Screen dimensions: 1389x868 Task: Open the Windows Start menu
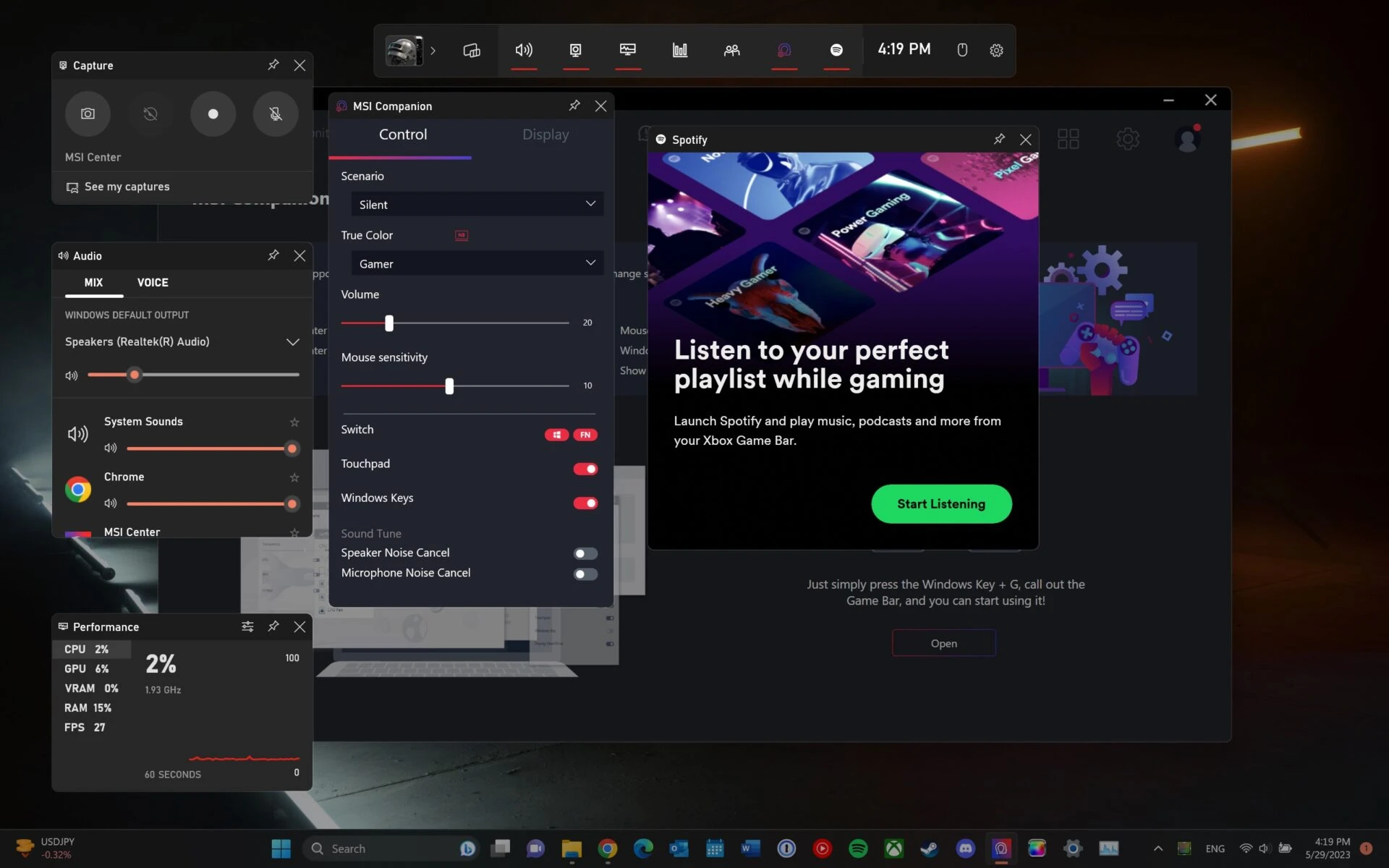point(281,848)
